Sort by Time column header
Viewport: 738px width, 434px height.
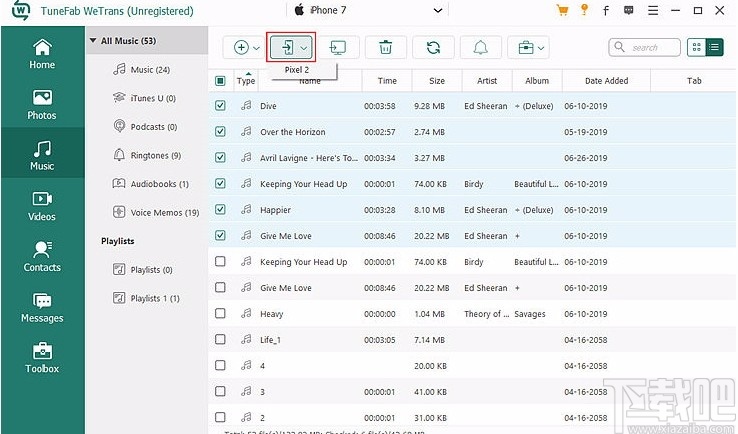(x=387, y=80)
